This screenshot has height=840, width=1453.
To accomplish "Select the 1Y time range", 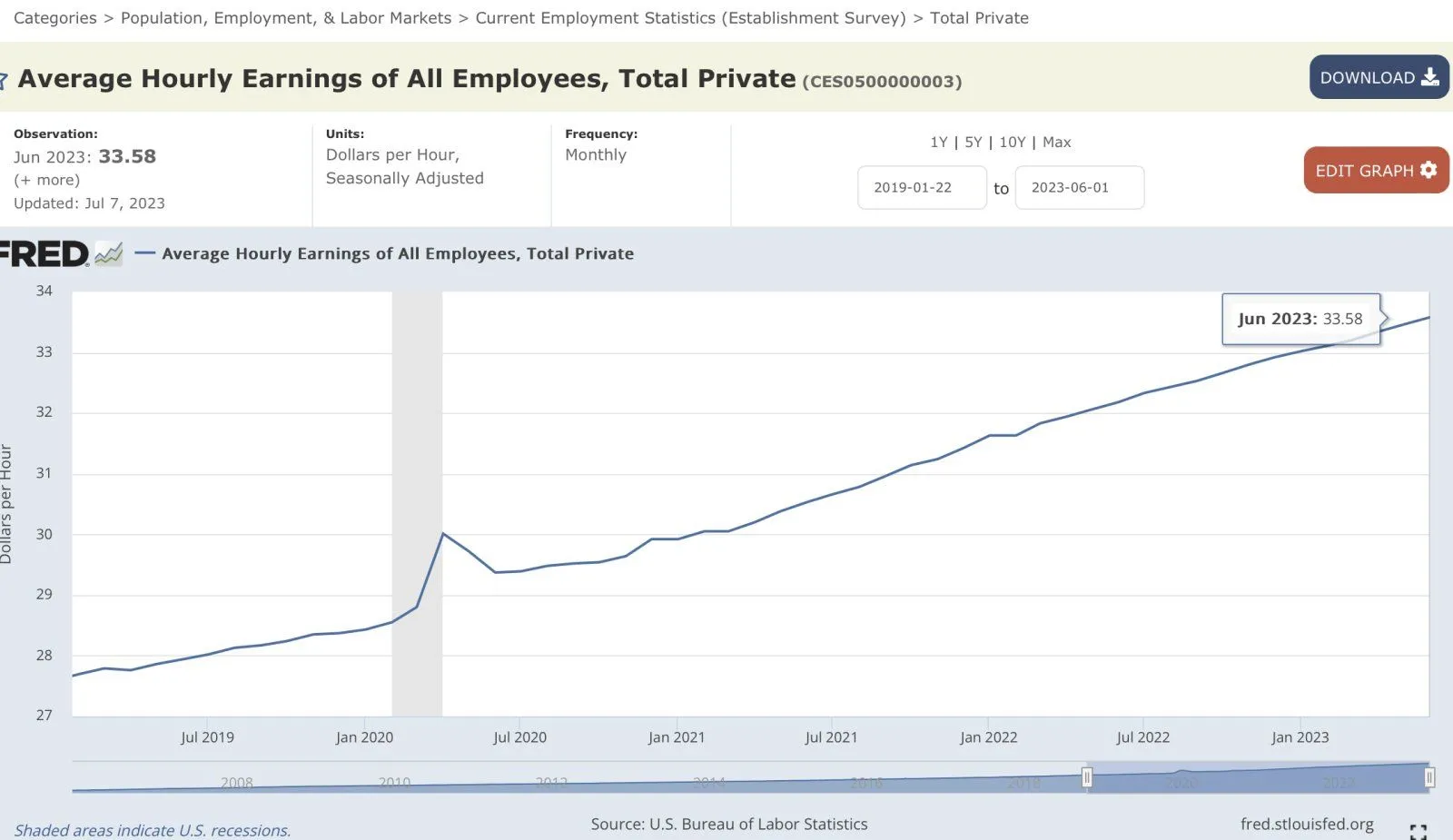I will tap(938, 143).
